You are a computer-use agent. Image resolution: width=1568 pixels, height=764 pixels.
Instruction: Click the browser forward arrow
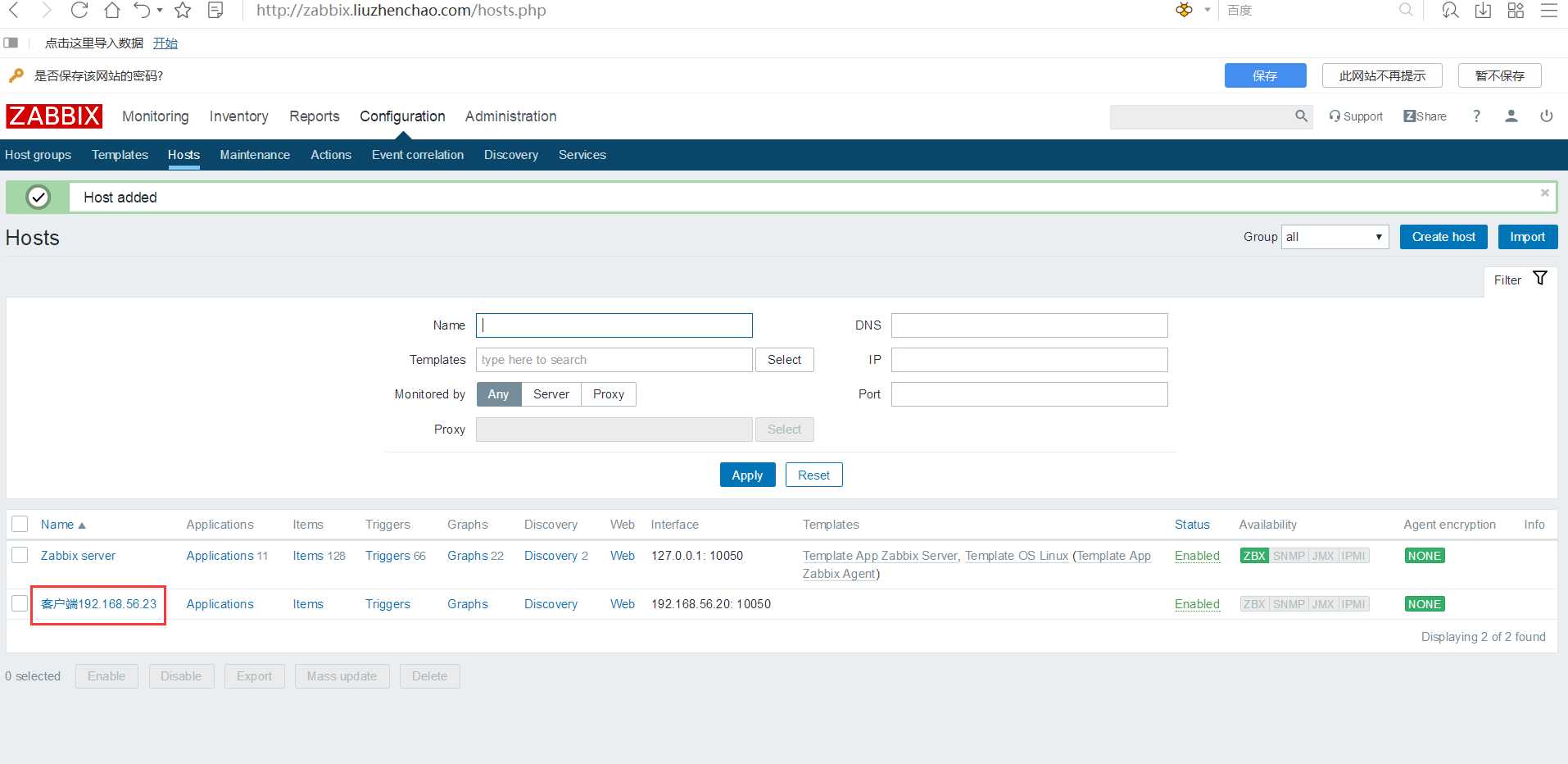point(47,10)
